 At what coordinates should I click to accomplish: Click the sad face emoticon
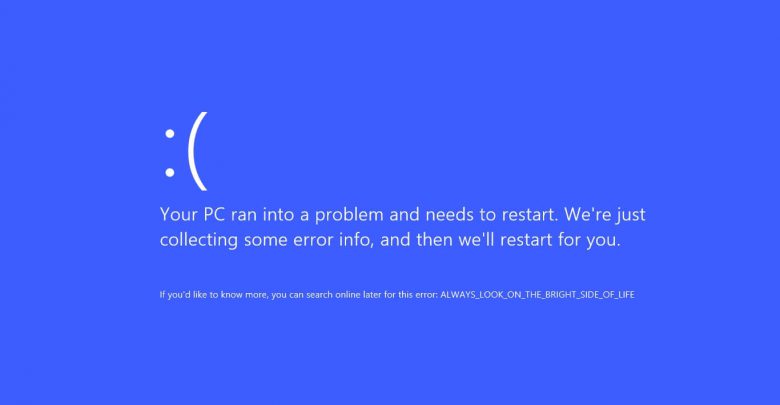coord(186,151)
